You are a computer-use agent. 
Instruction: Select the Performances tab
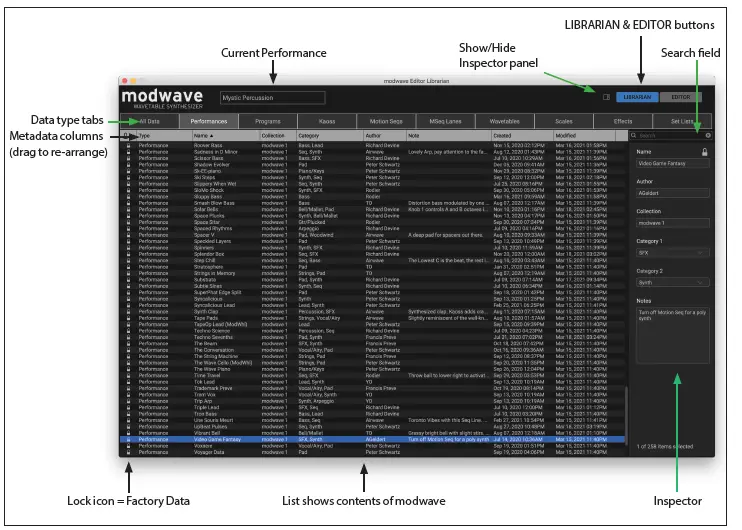[209, 121]
